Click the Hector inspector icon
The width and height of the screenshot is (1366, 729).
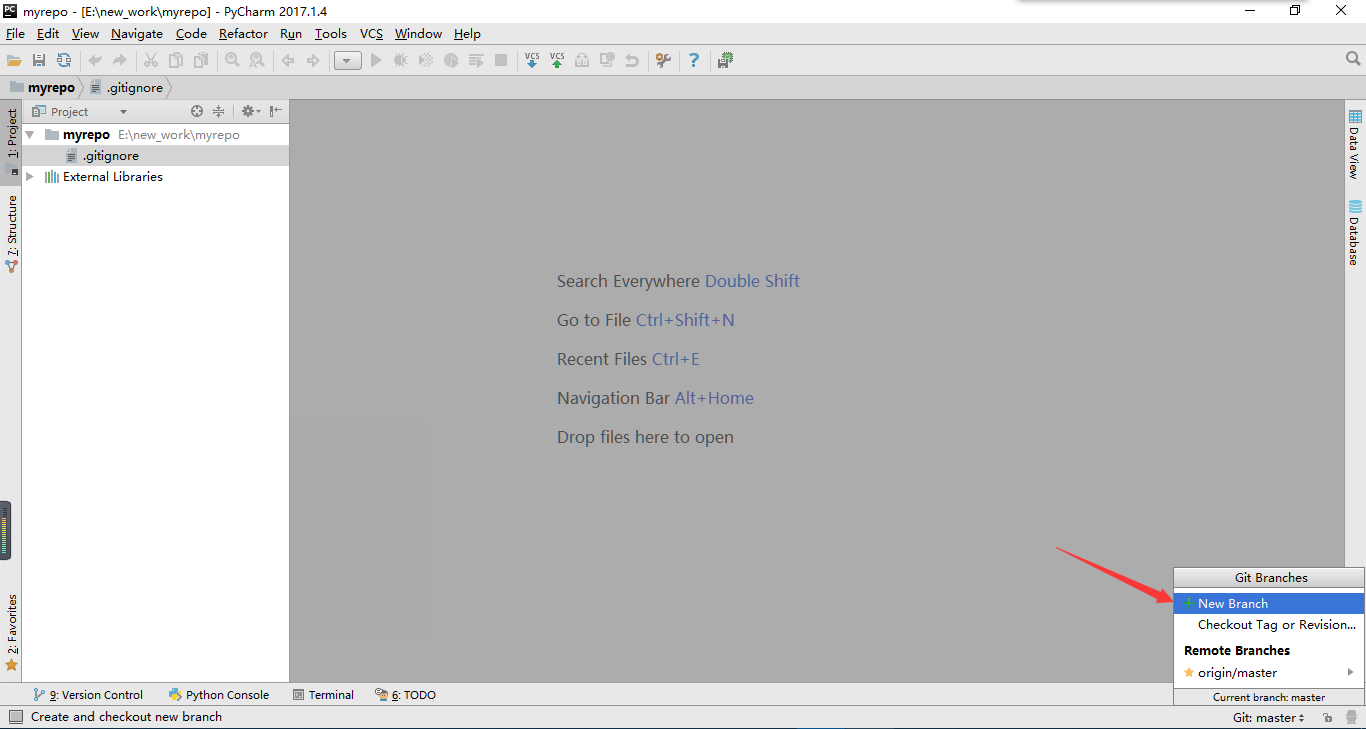[1350, 718]
